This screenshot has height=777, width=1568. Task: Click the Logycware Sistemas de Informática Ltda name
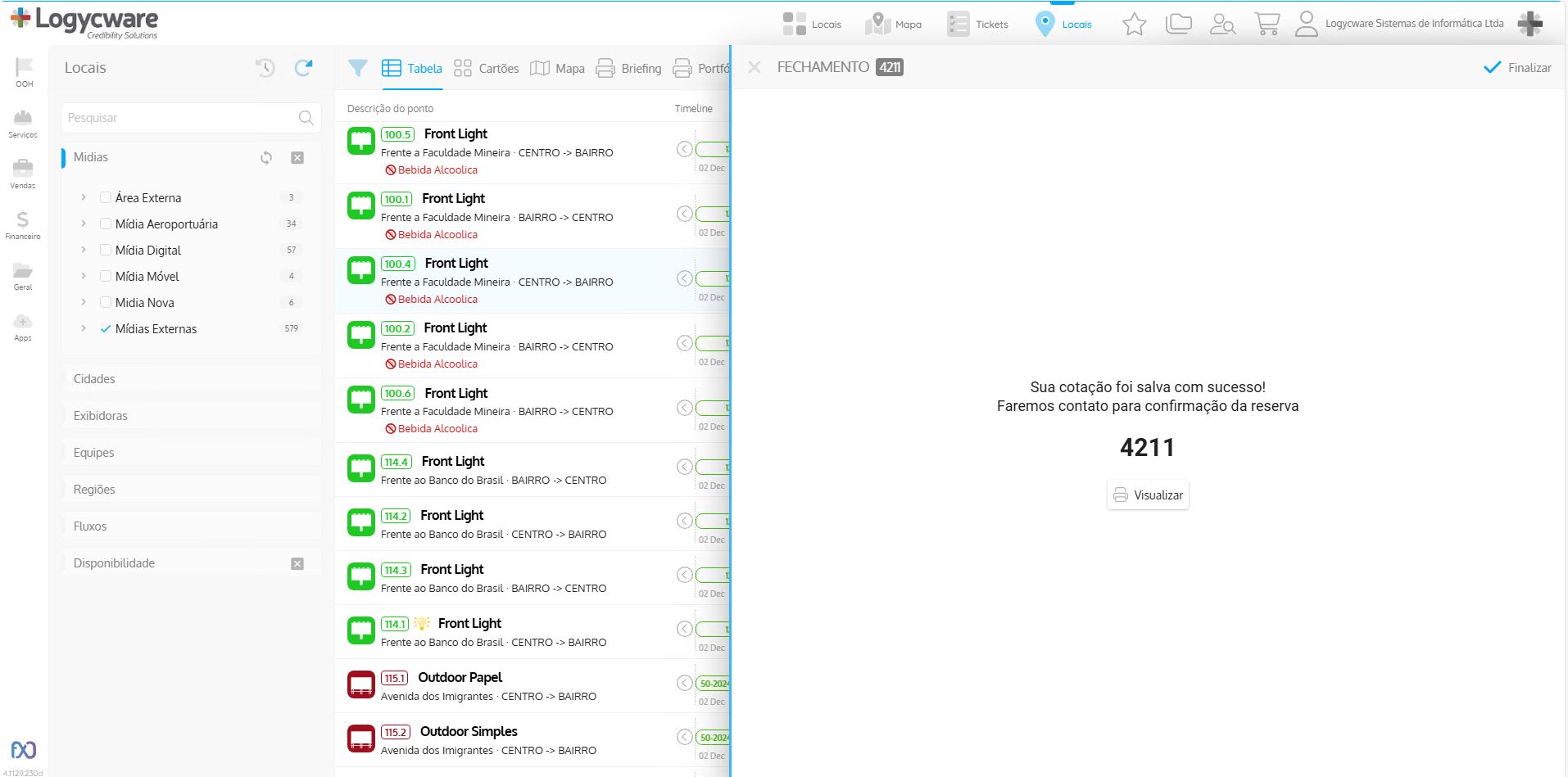[1415, 24]
